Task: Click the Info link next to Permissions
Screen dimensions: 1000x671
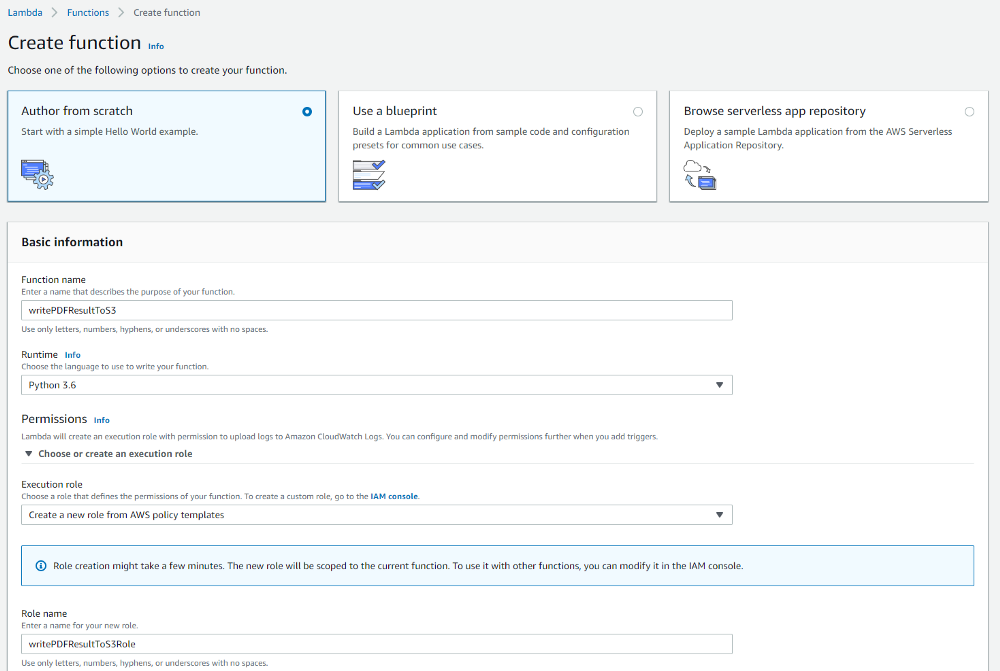Action: coord(101,420)
